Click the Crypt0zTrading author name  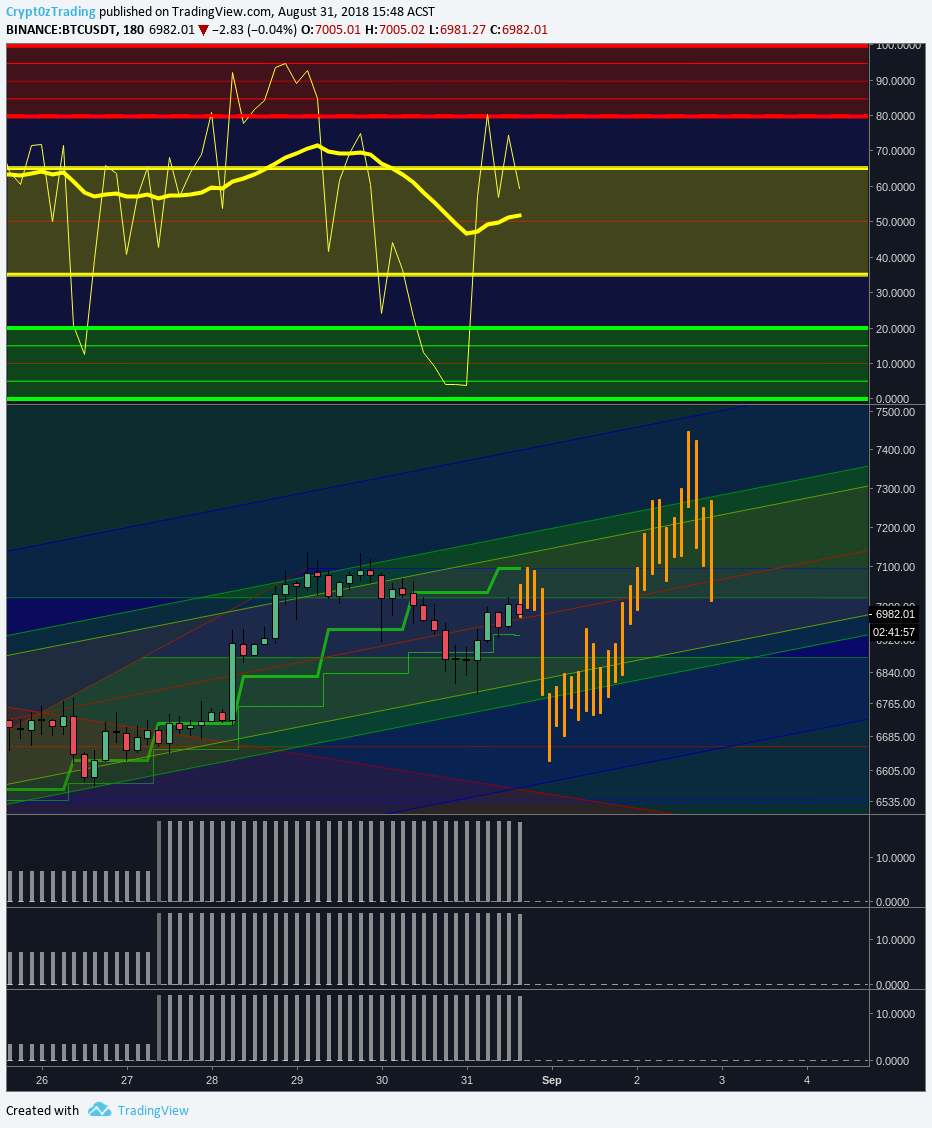(50, 12)
